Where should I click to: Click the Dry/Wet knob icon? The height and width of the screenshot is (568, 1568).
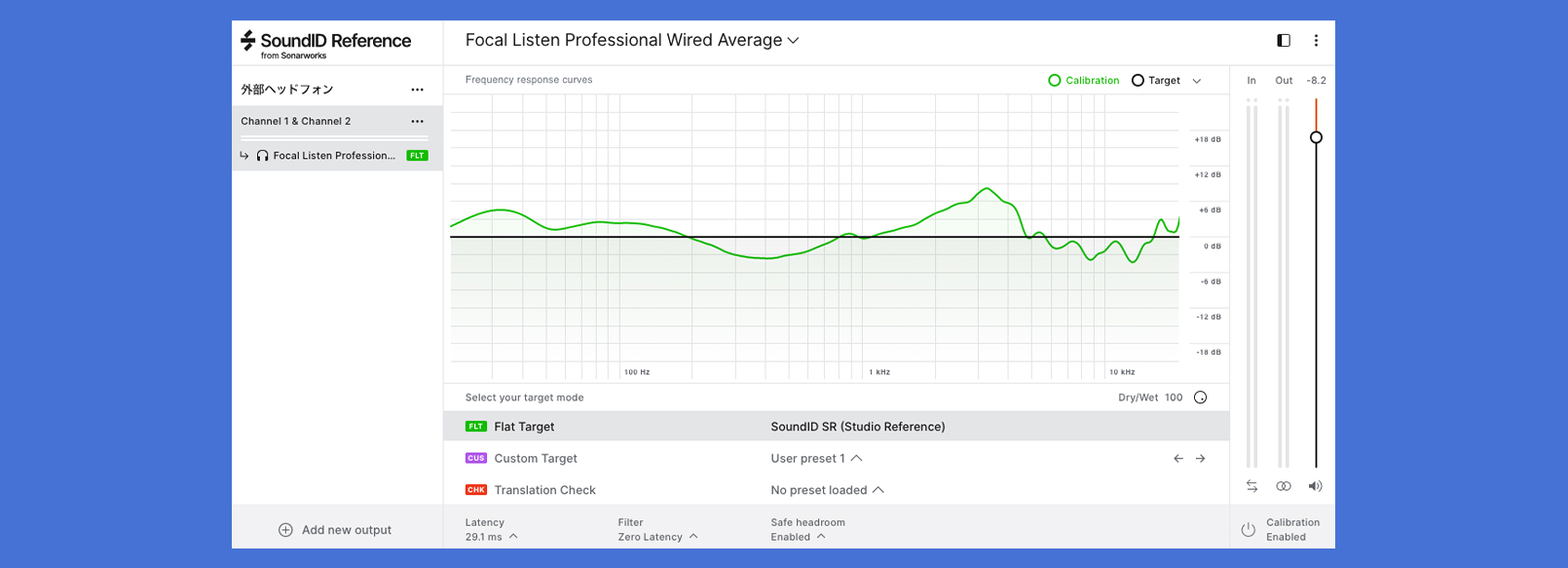point(1200,398)
